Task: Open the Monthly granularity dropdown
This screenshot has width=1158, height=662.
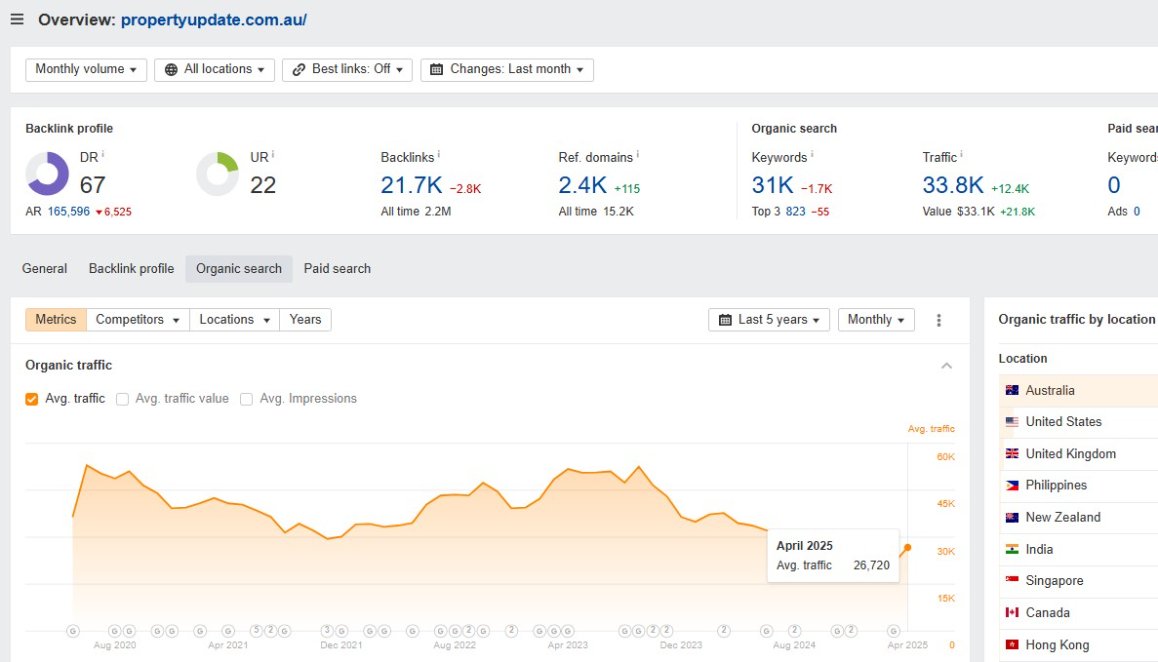Action: pyautogui.click(x=876, y=320)
